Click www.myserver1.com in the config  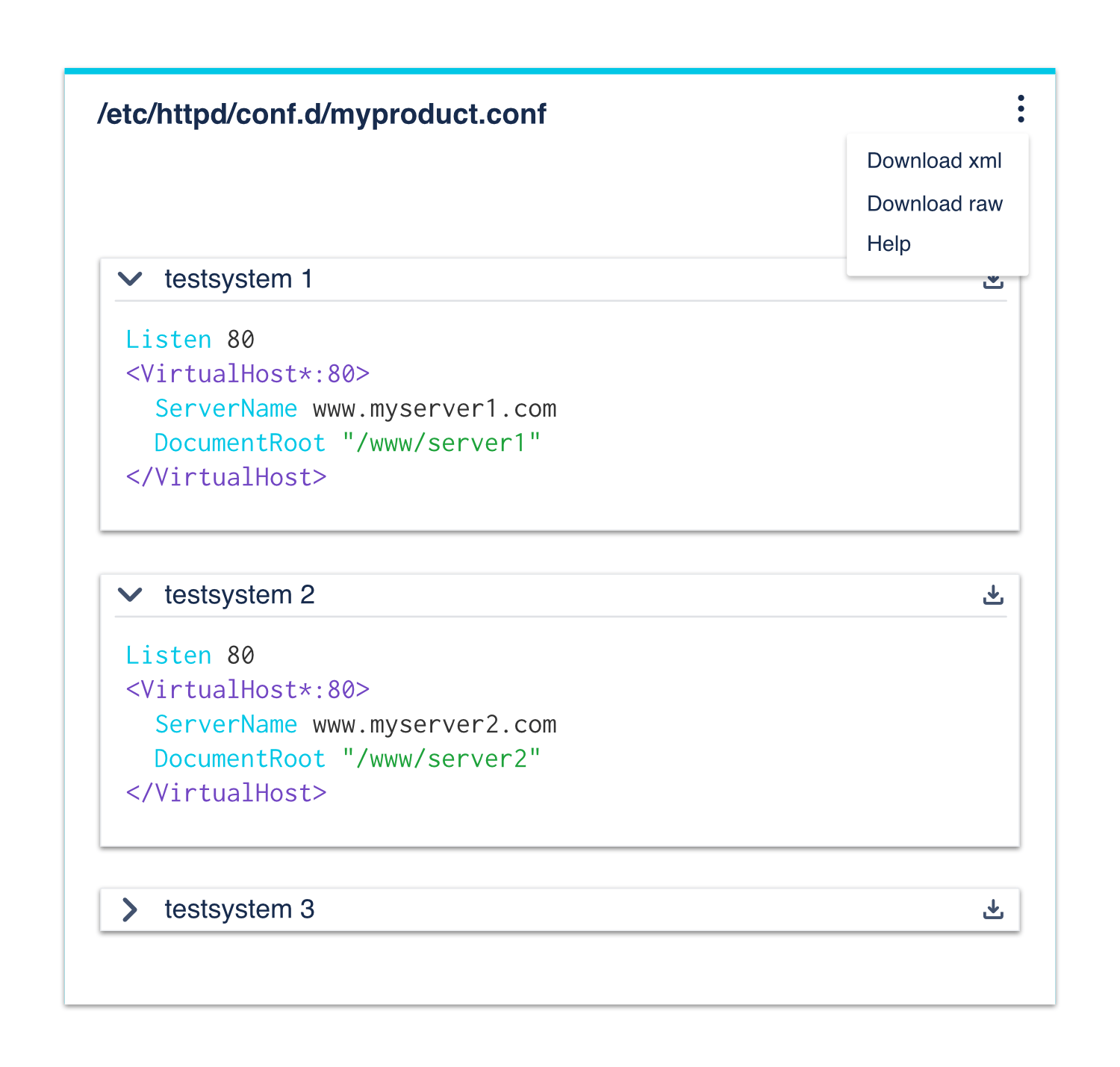pos(435,409)
